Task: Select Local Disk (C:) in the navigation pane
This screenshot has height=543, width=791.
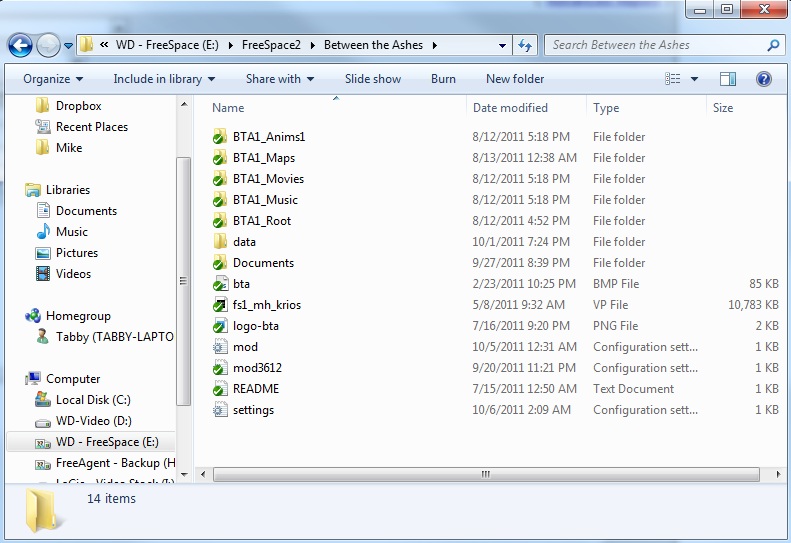Action: [x=93, y=400]
